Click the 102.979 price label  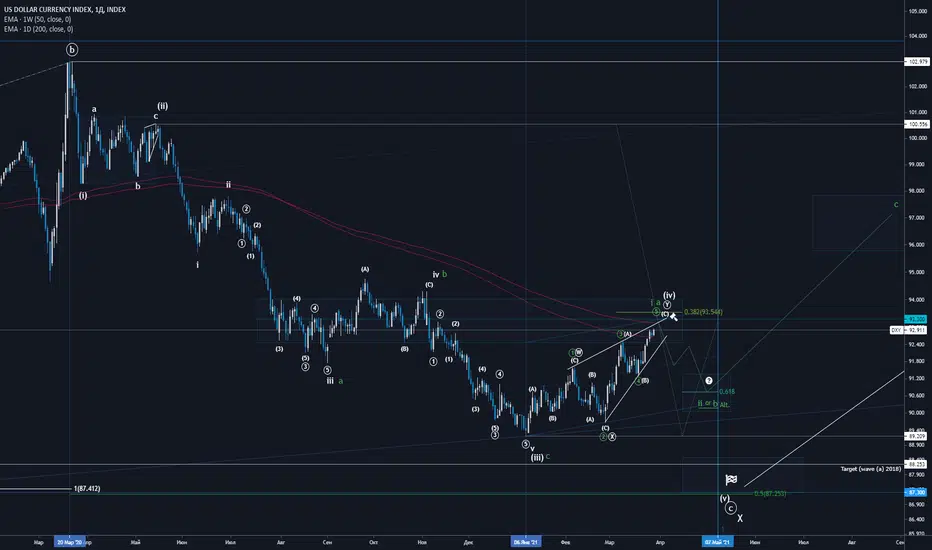pos(917,62)
